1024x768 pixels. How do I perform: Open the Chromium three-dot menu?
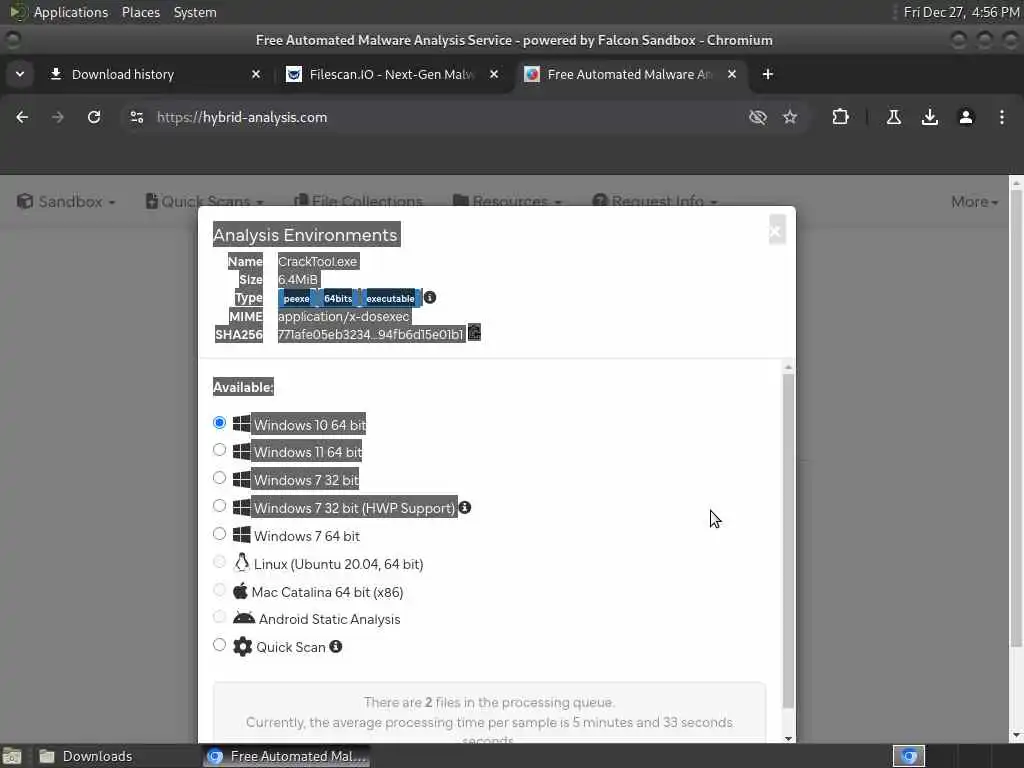click(1002, 118)
